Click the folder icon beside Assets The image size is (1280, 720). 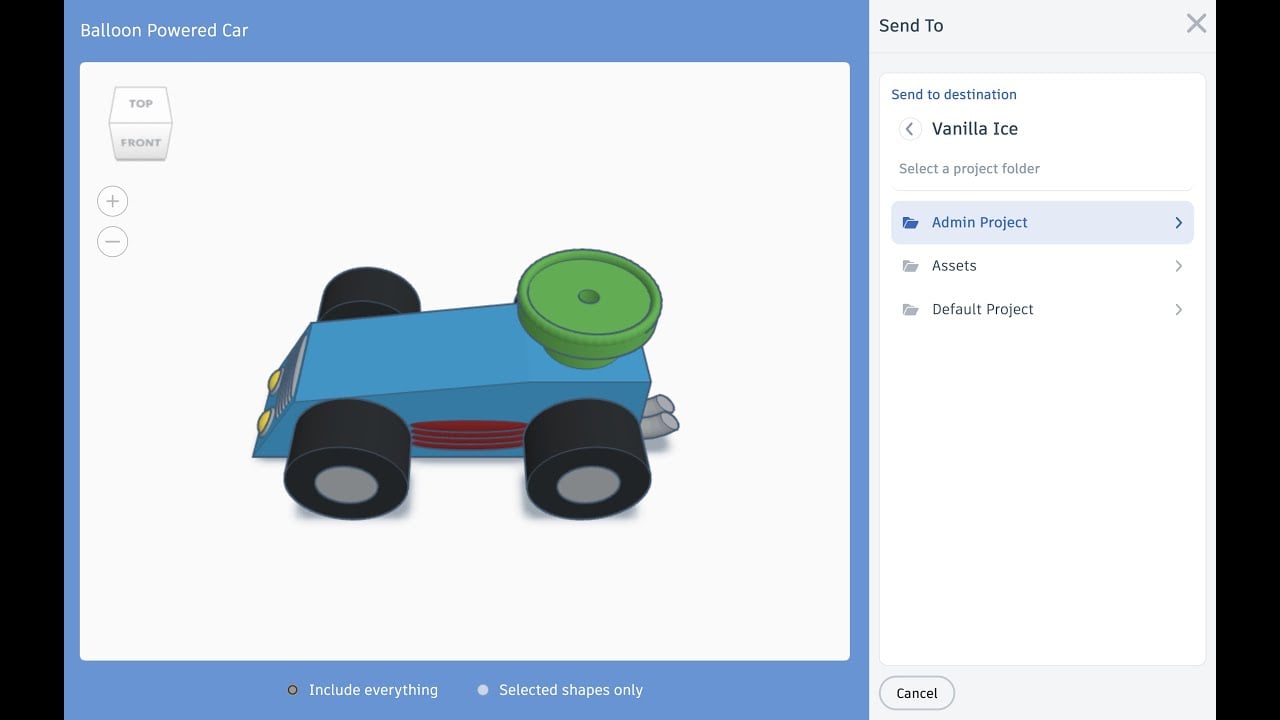point(910,265)
